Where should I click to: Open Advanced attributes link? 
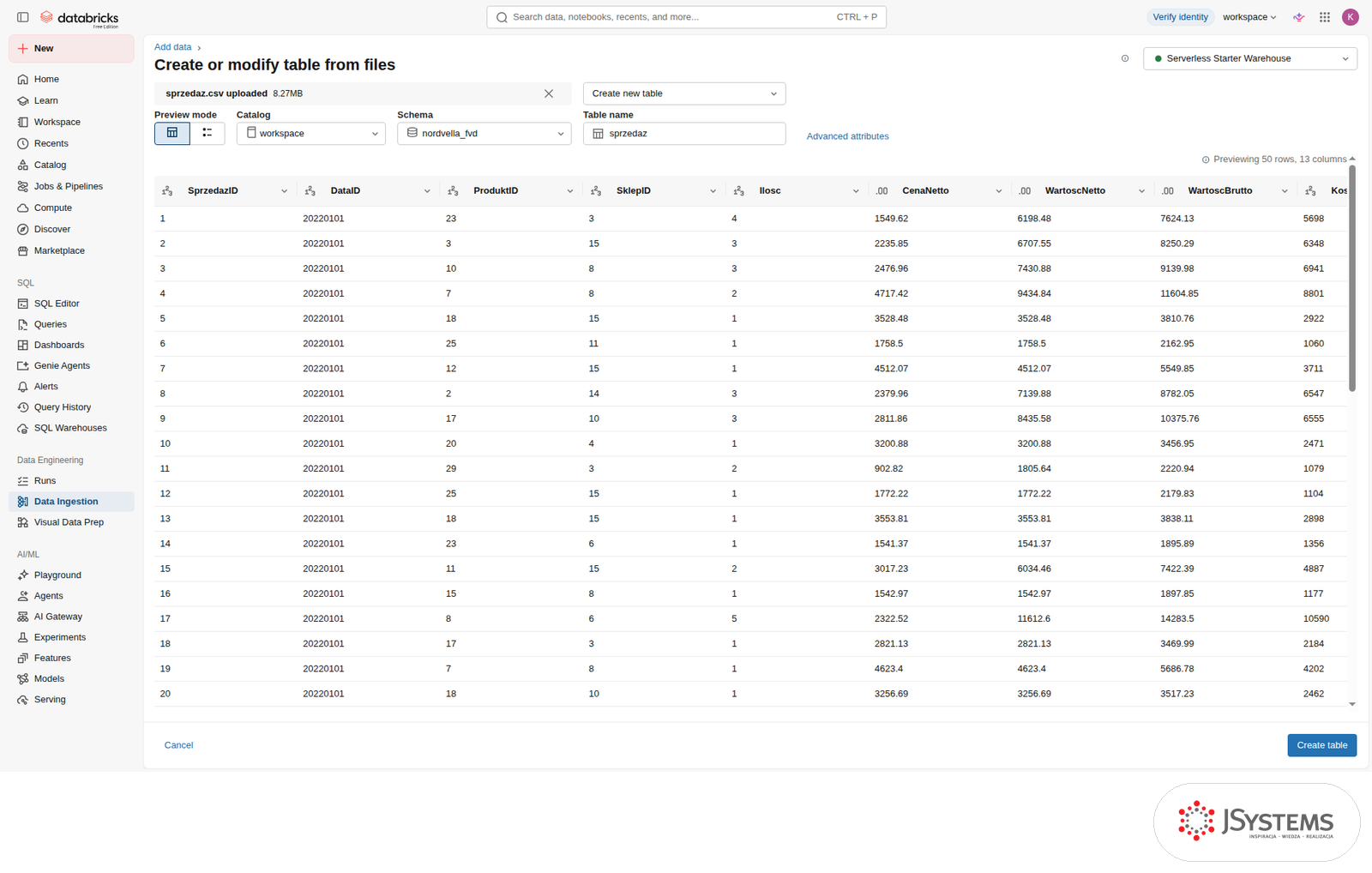(847, 136)
